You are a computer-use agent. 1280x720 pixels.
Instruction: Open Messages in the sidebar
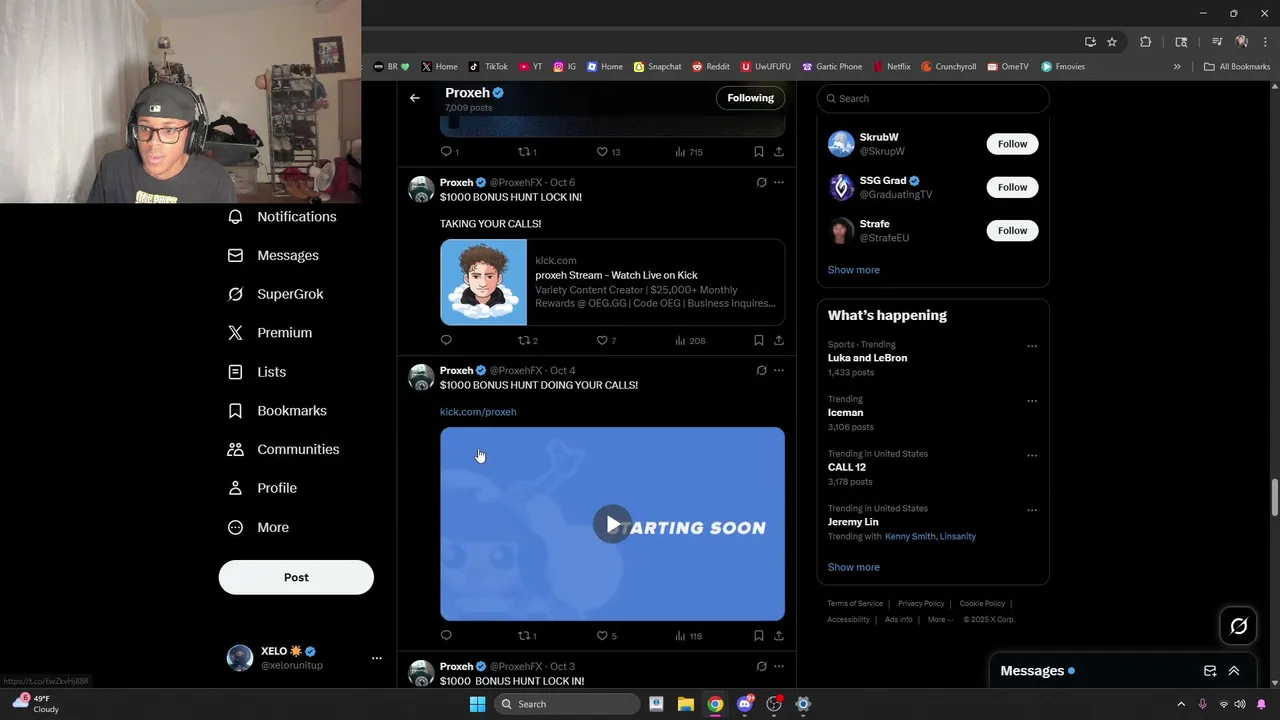tap(273, 256)
